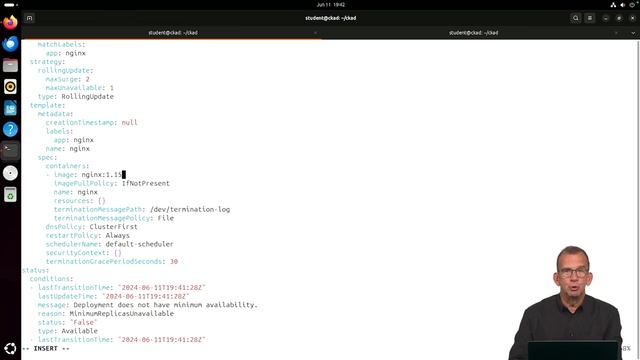Show Applications with the Ubuntu logo button
This screenshot has width=640, height=360.
tap(10, 348)
